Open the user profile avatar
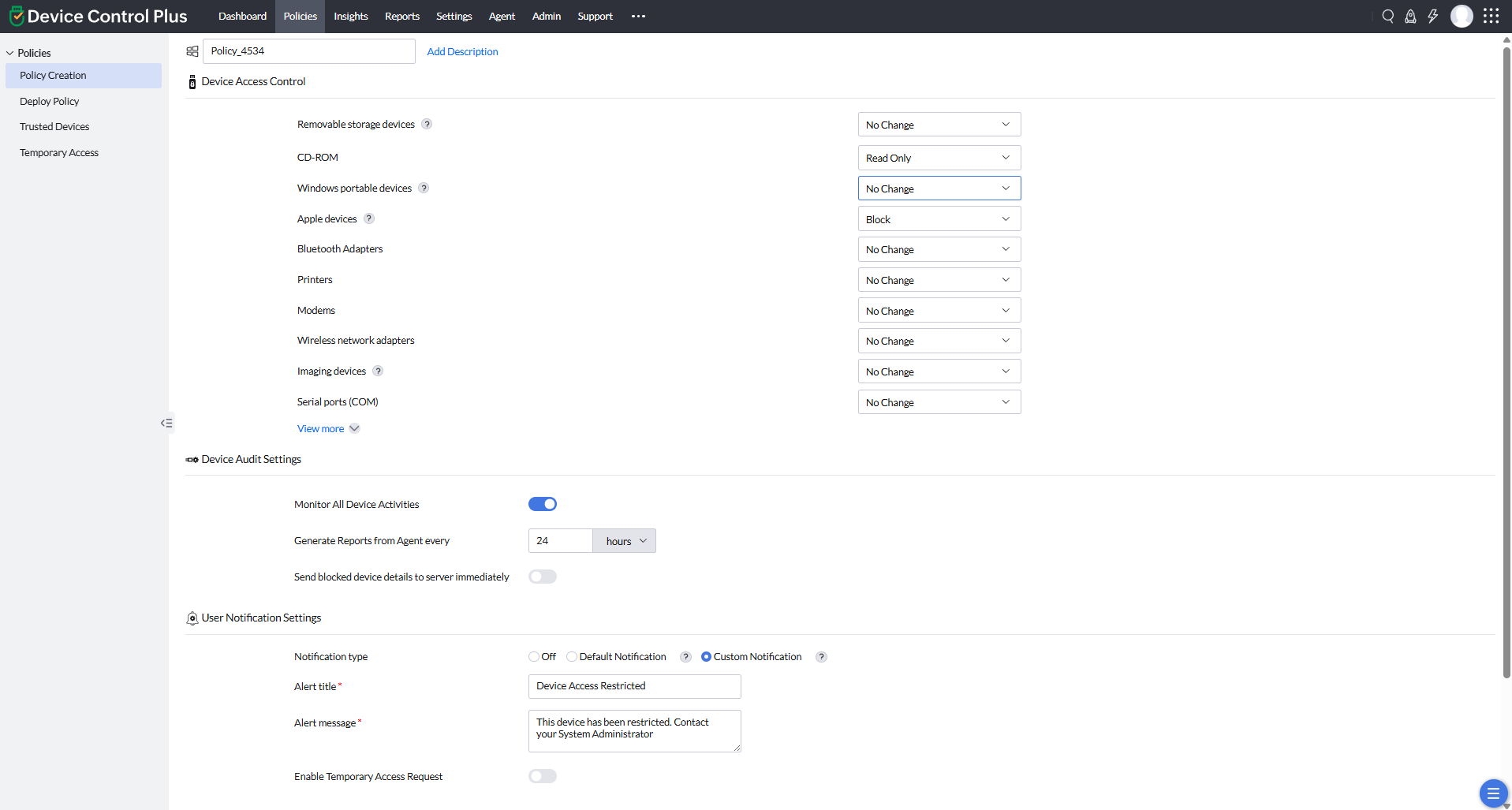 pos(1462,16)
